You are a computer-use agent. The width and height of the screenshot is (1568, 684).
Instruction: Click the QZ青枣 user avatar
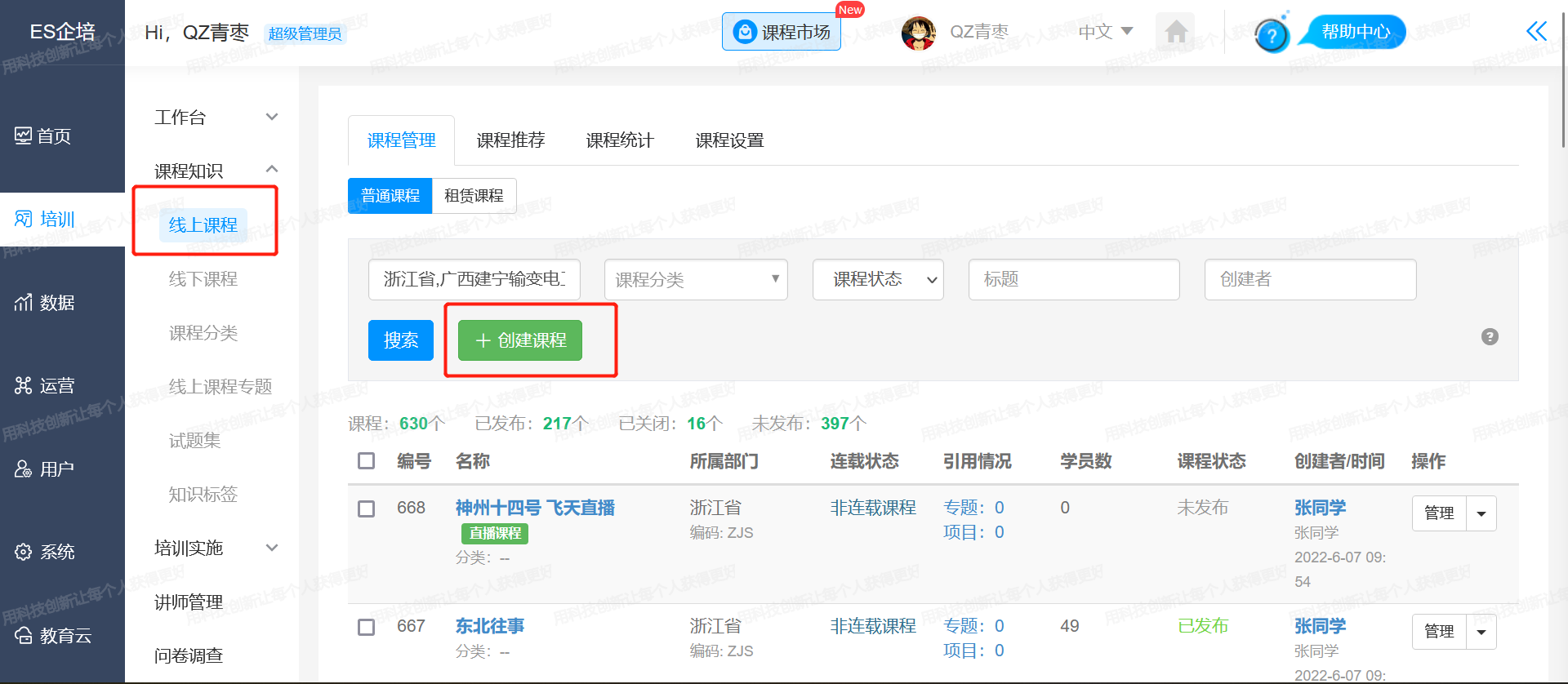click(919, 33)
